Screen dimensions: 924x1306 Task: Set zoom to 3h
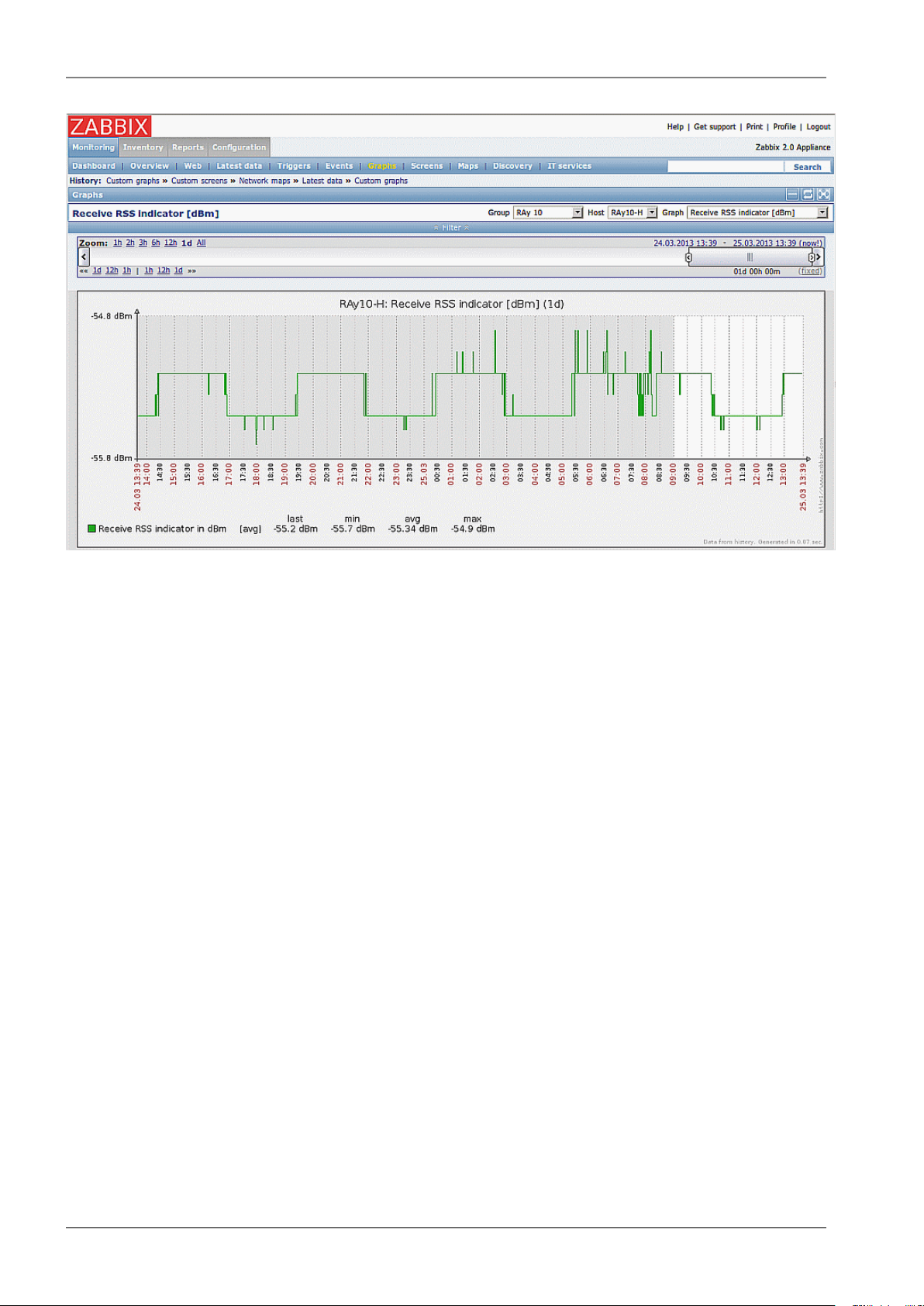tap(143, 243)
